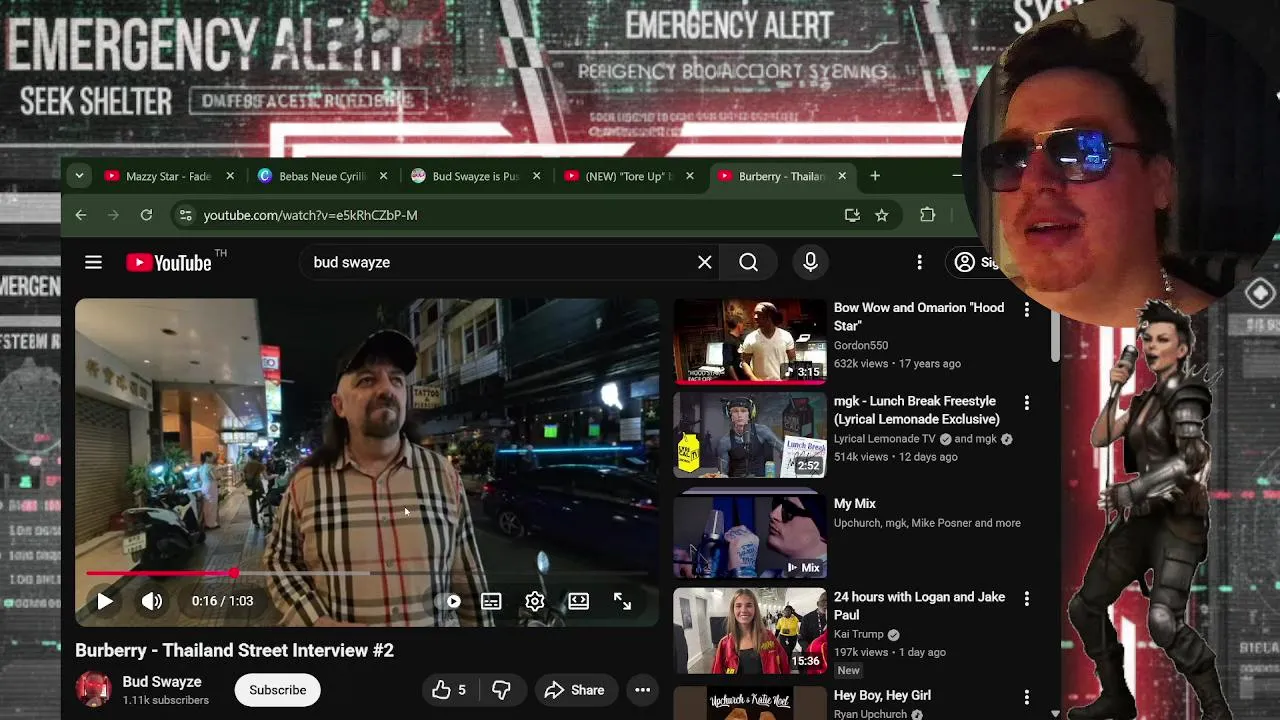Reload the YouTube page
This screenshot has width=1280, height=720.
point(146,215)
